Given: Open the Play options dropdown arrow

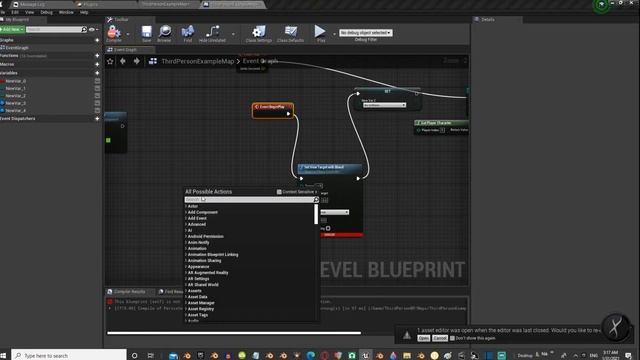Looking at the screenshot, I should pos(334,34).
